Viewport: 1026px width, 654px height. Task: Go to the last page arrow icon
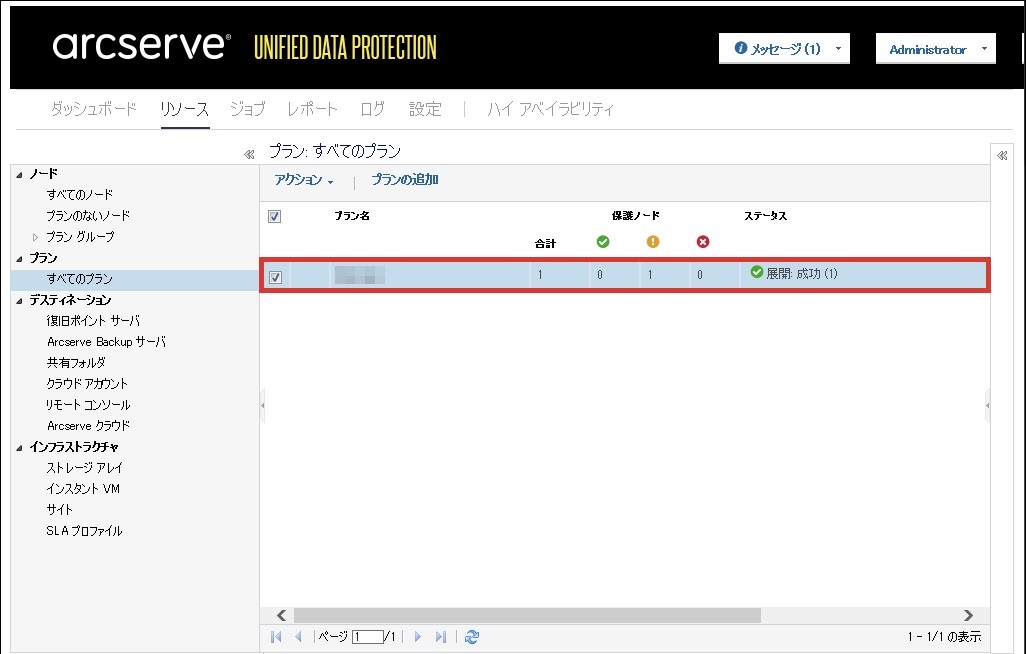click(441, 637)
